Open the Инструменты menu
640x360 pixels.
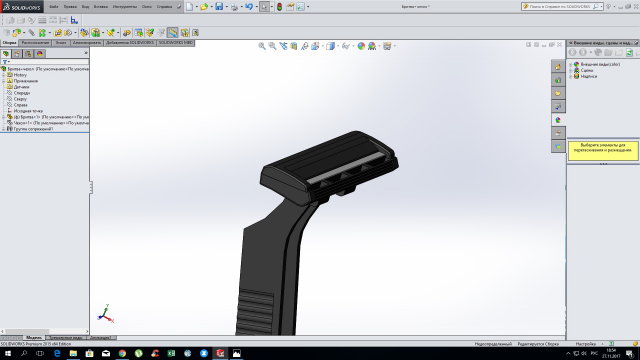coord(125,7)
